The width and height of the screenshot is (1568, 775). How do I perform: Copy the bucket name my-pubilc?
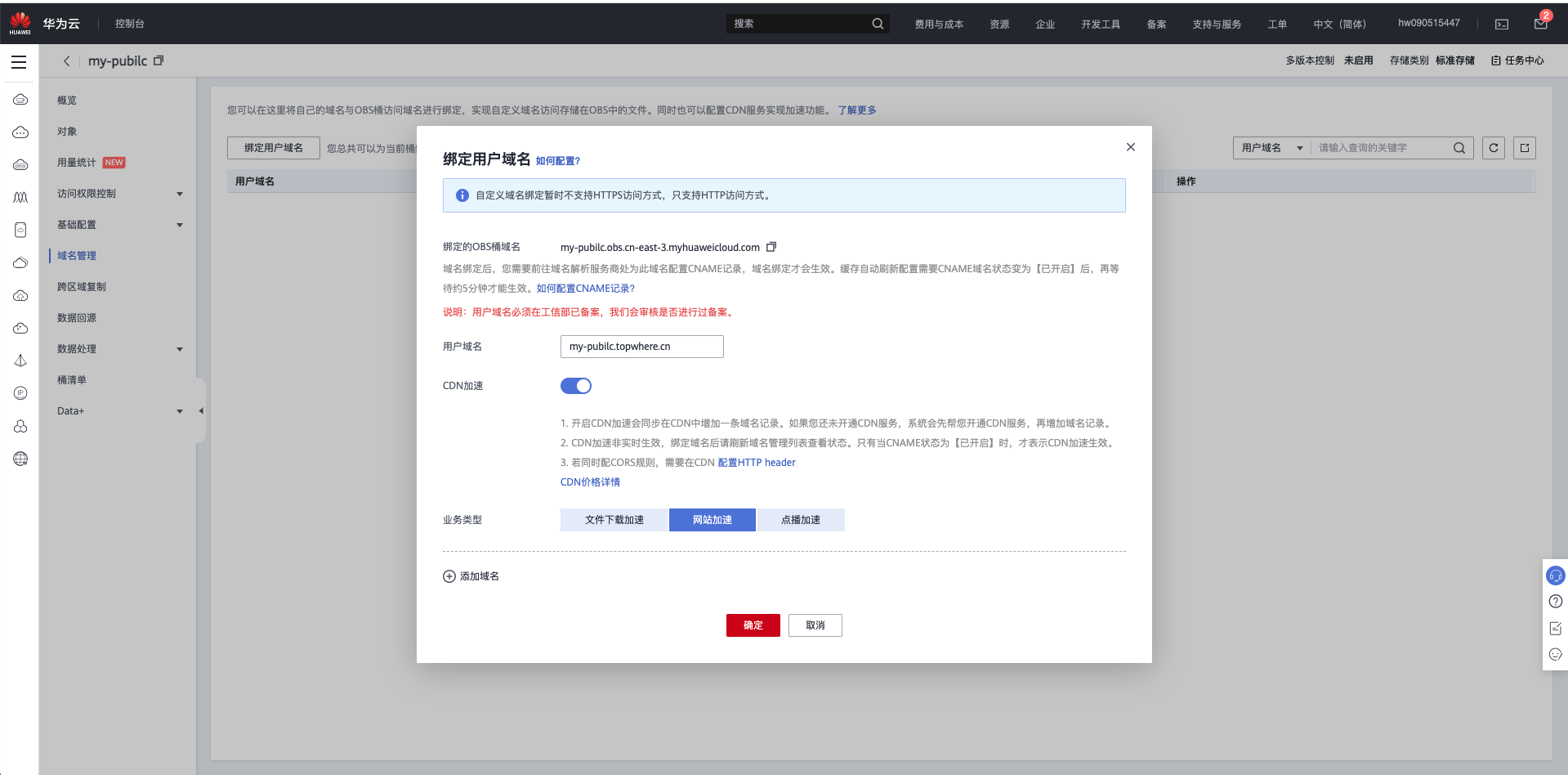pos(159,60)
